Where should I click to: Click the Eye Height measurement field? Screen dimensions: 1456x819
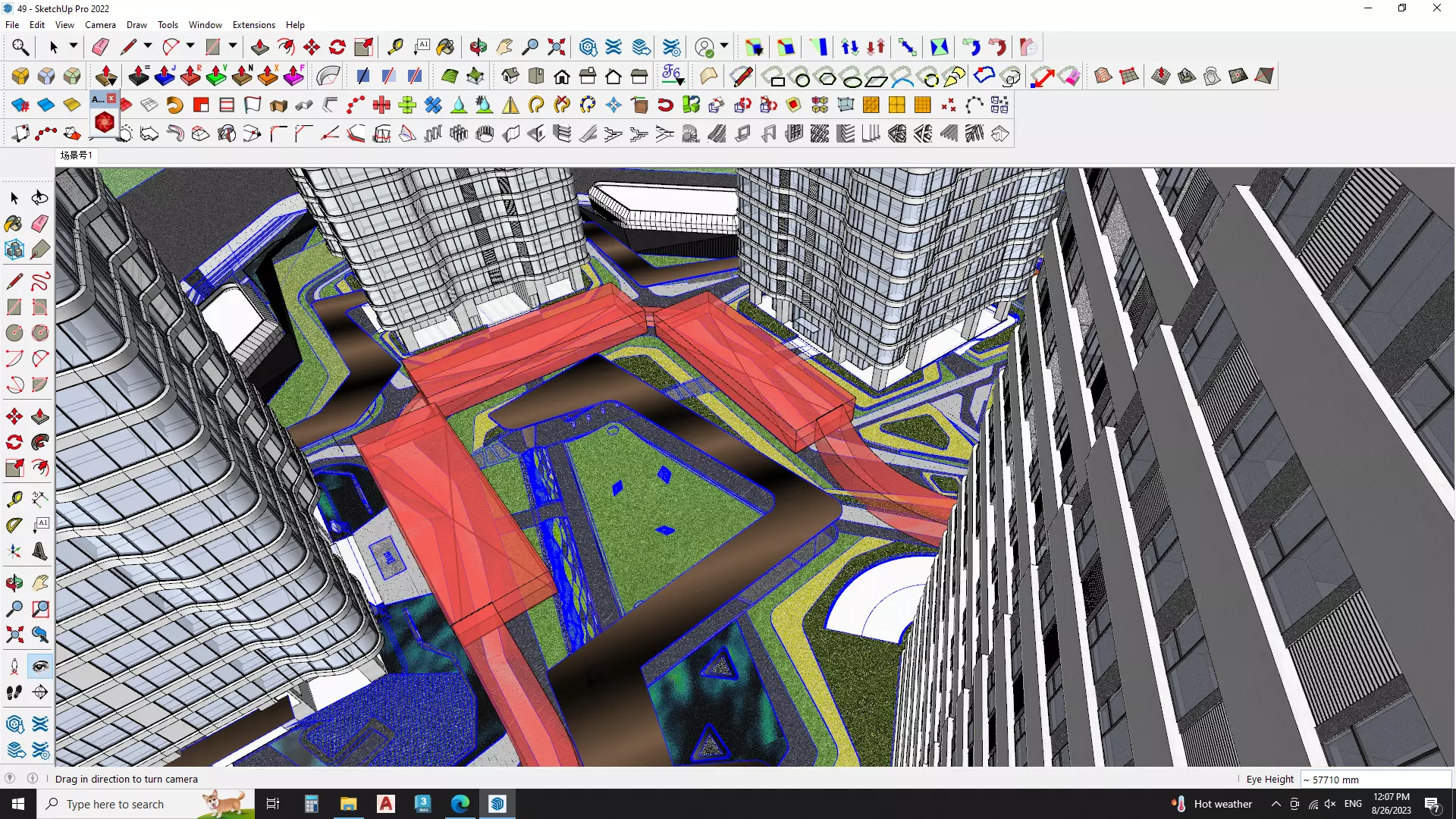[1375, 780]
